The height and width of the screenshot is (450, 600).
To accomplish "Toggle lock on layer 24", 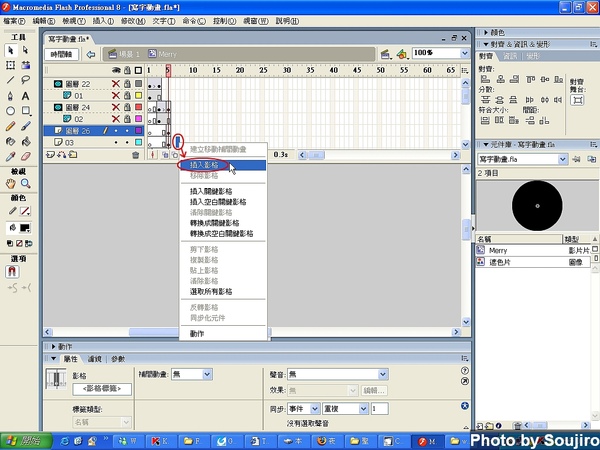I will (127, 107).
